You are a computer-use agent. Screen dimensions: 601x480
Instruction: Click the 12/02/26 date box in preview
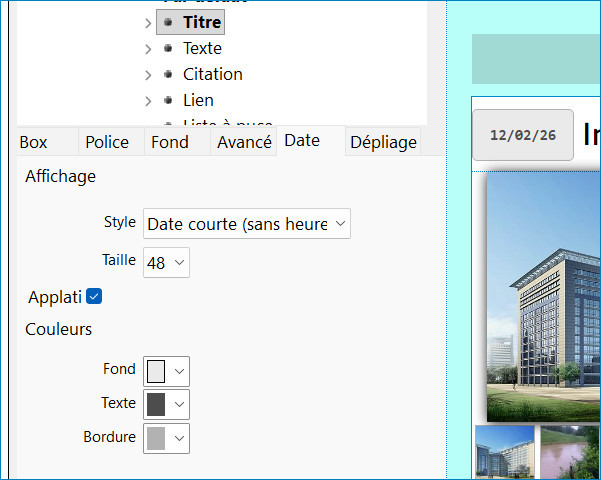[x=523, y=135]
